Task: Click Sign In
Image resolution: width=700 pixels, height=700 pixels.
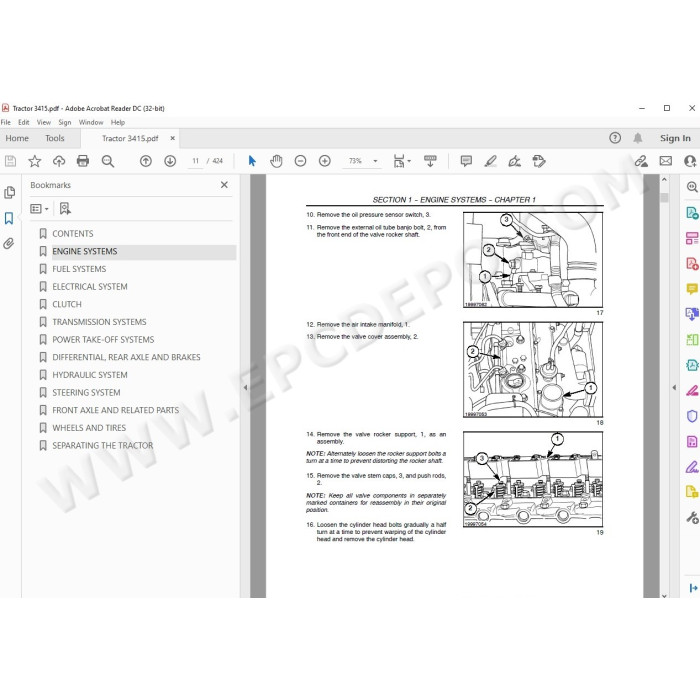Action: (675, 138)
